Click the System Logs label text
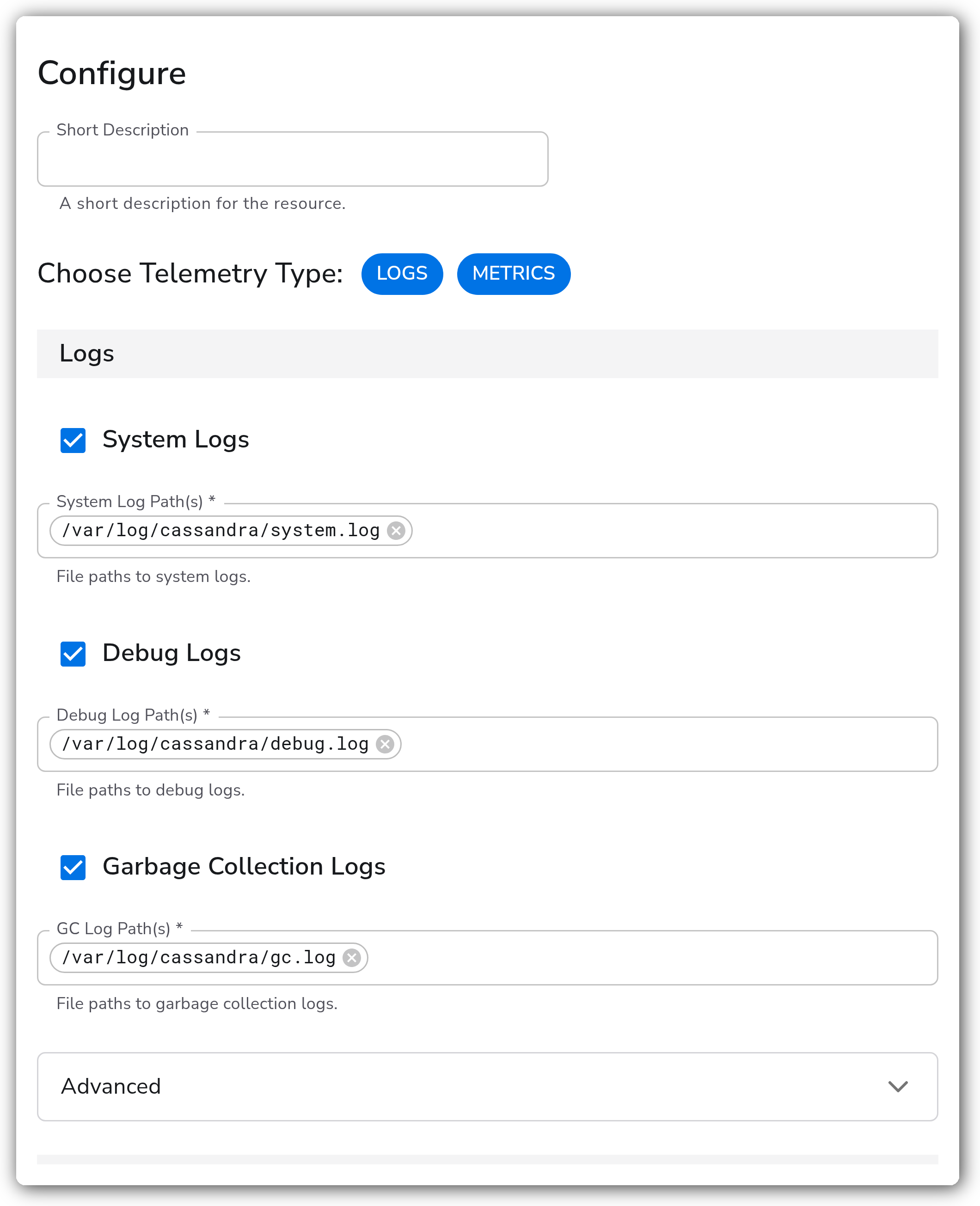This screenshot has width=980, height=1206. tap(176, 440)
